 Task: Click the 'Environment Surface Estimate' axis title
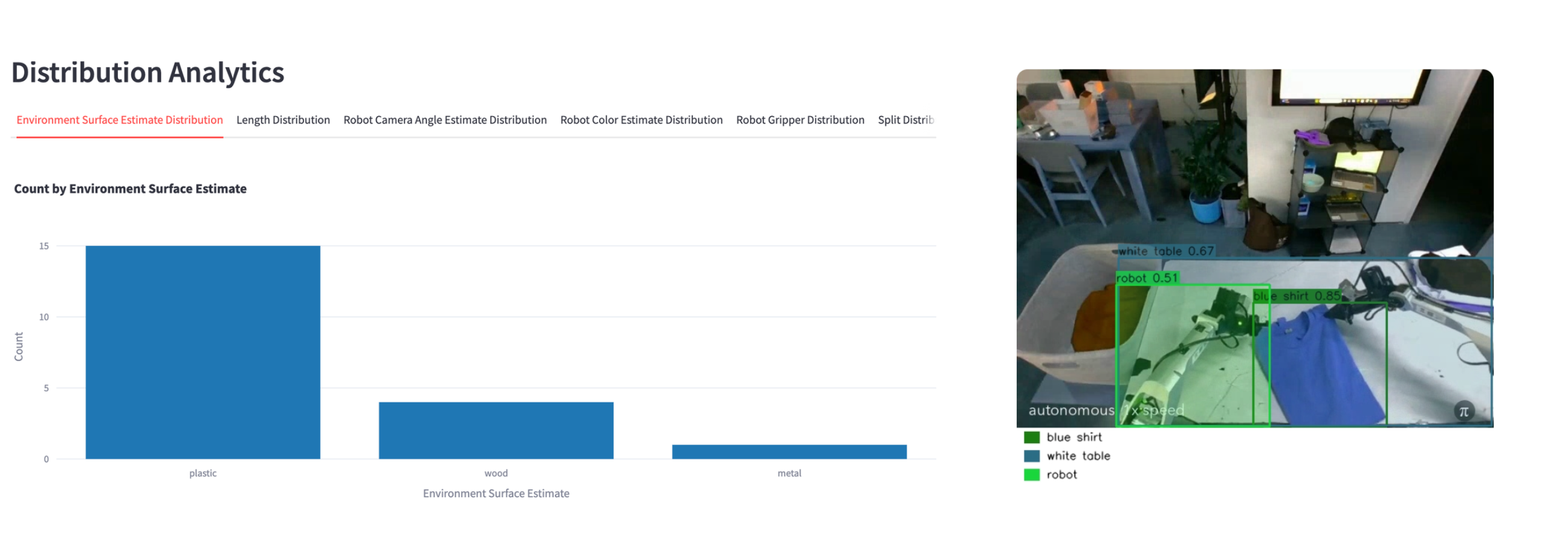(x=496, y=493)
